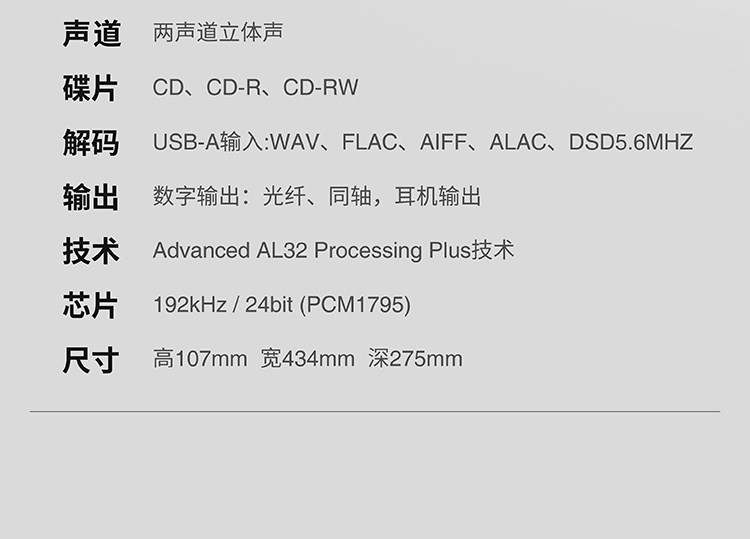Click the 技术 heading
Viewport: 750px width, 539px height.
[90, 251]
